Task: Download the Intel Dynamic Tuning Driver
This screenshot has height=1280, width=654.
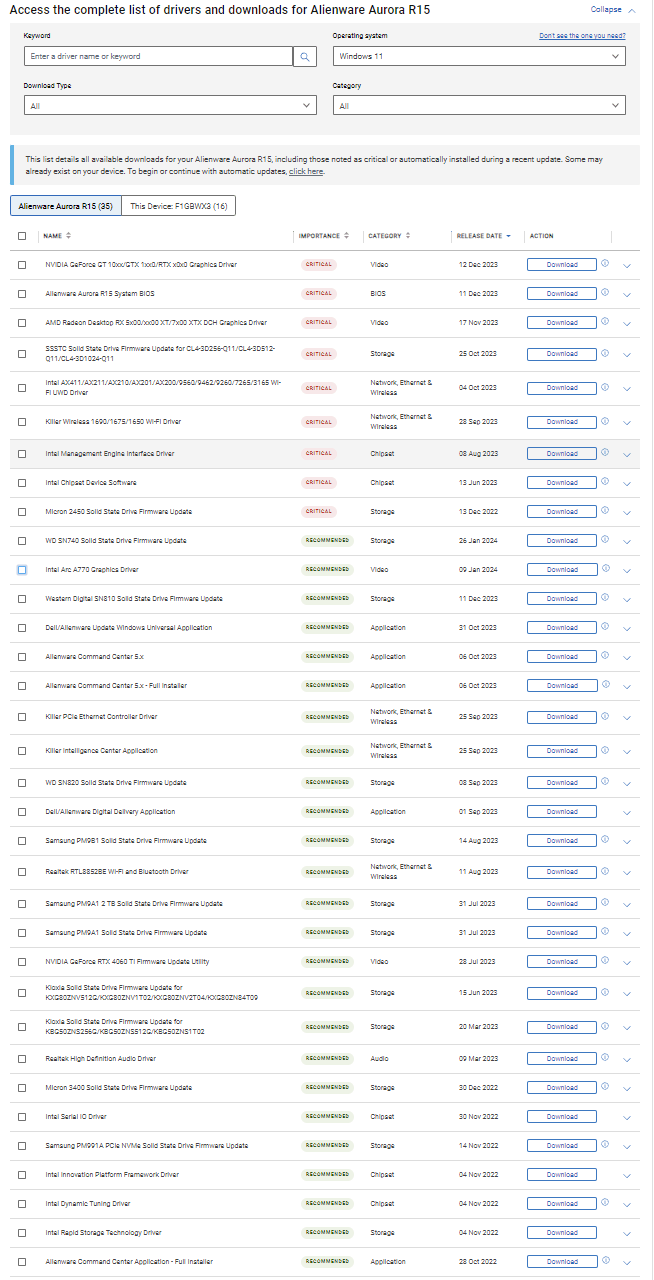Action: pos(562,1203)
